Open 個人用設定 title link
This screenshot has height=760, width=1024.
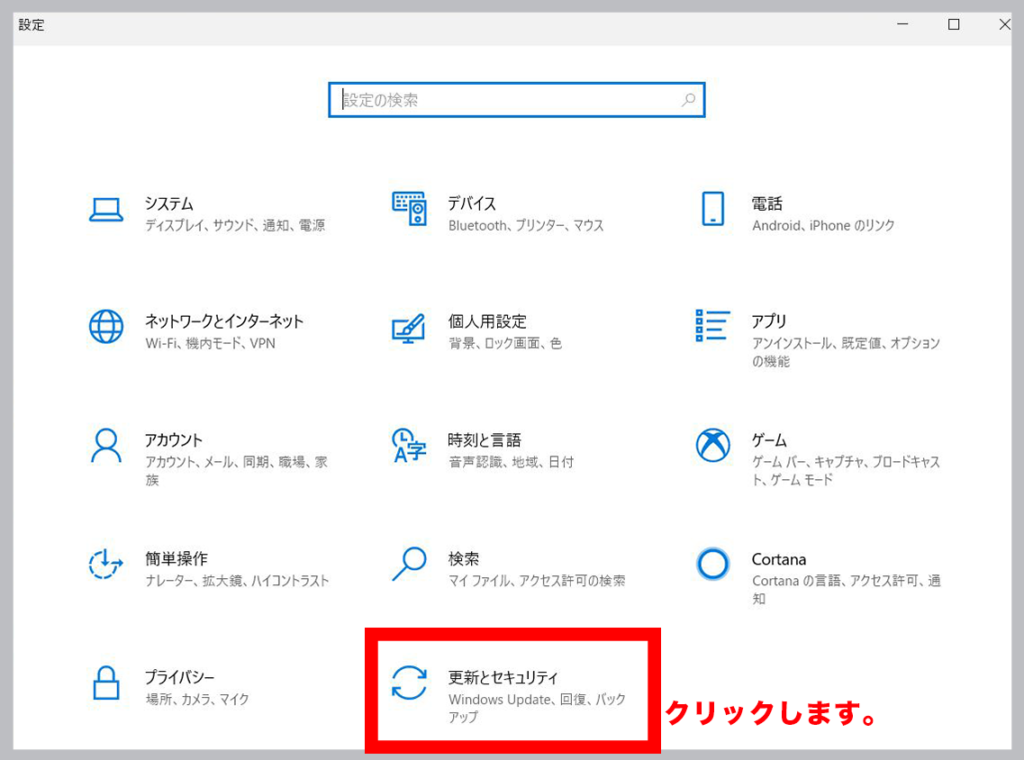[487, 321]
